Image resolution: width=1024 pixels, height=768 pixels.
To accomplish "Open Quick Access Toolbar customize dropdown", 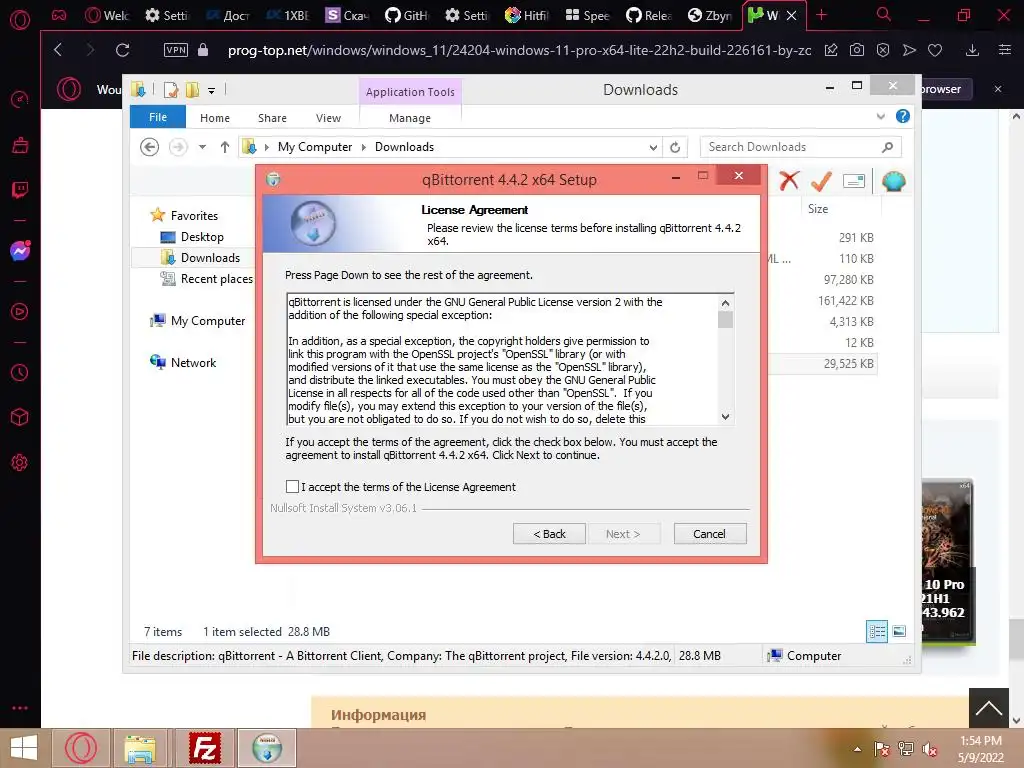I will [x=212, y=91].
